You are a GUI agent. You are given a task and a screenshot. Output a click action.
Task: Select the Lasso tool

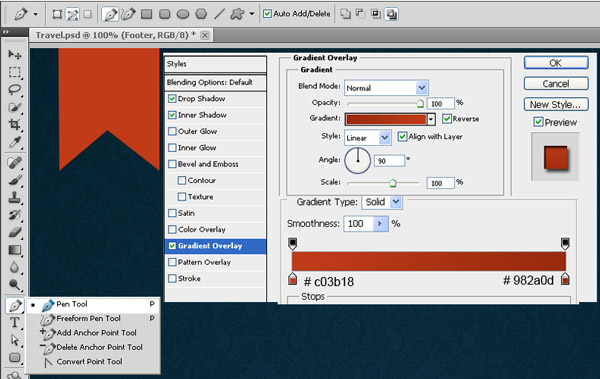pyautogui.click(x=15, y=90)
